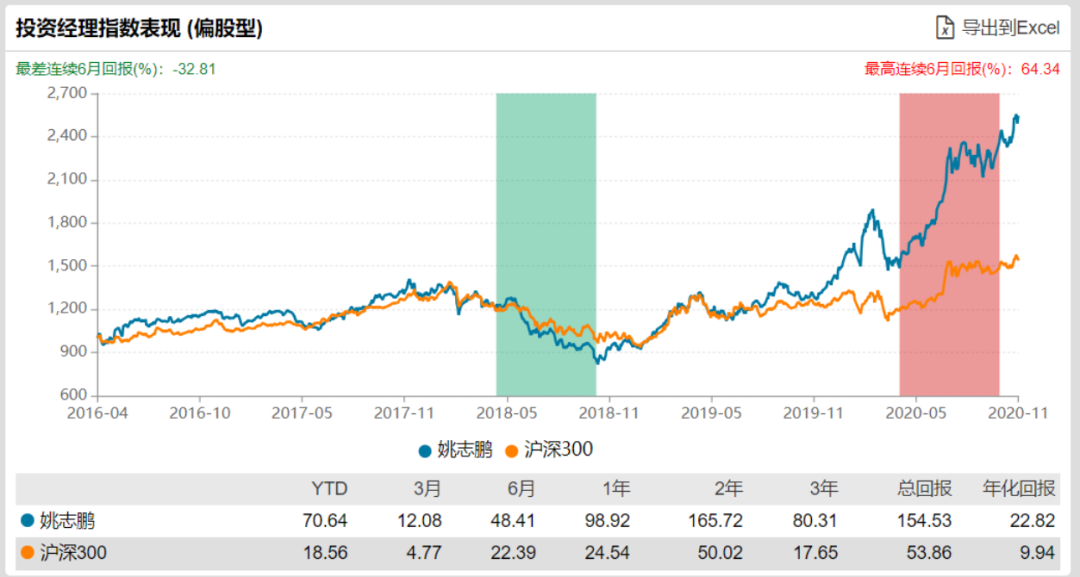Screen dimensions: 1080x577
Task: Click 姚志鹏 YTD value 70.64
Action: (325, 521)
